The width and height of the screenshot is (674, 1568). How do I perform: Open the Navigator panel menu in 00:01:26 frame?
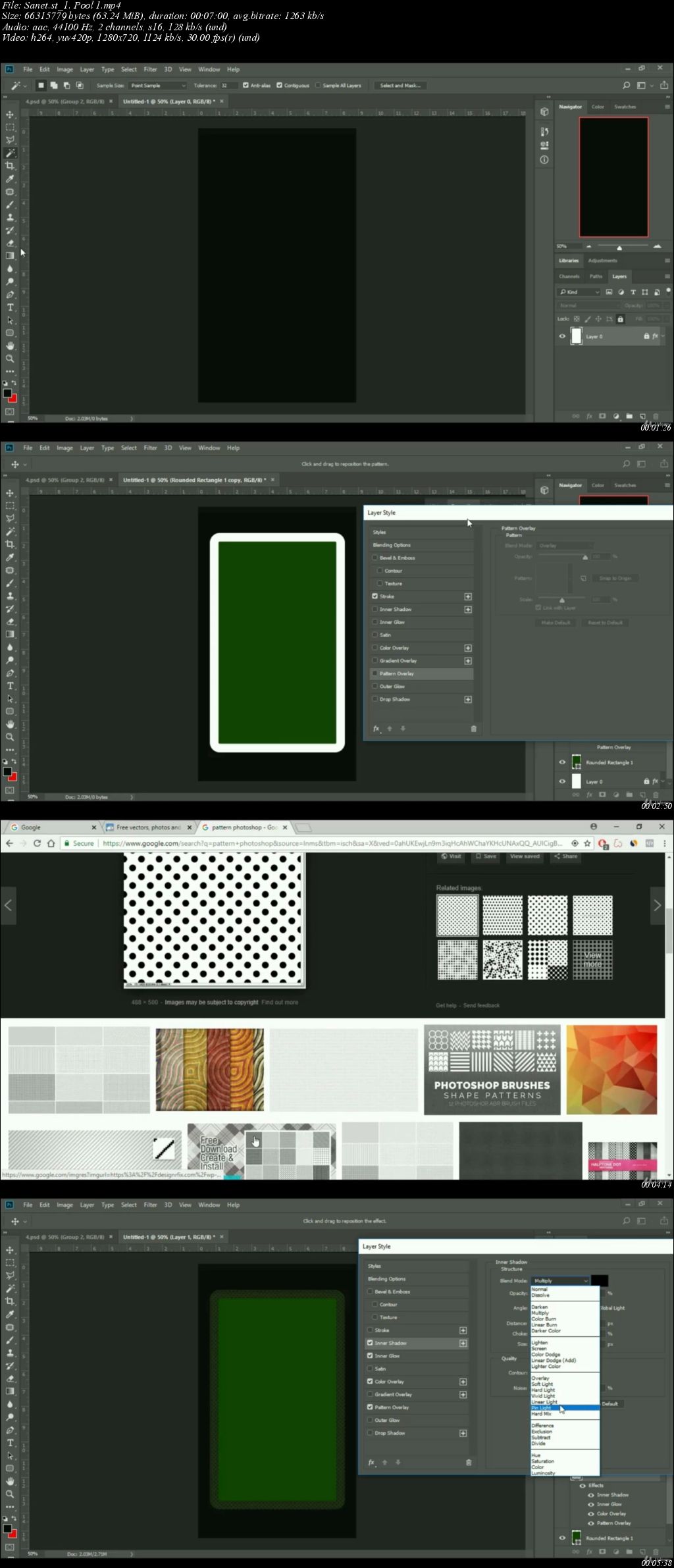point(667,107)
